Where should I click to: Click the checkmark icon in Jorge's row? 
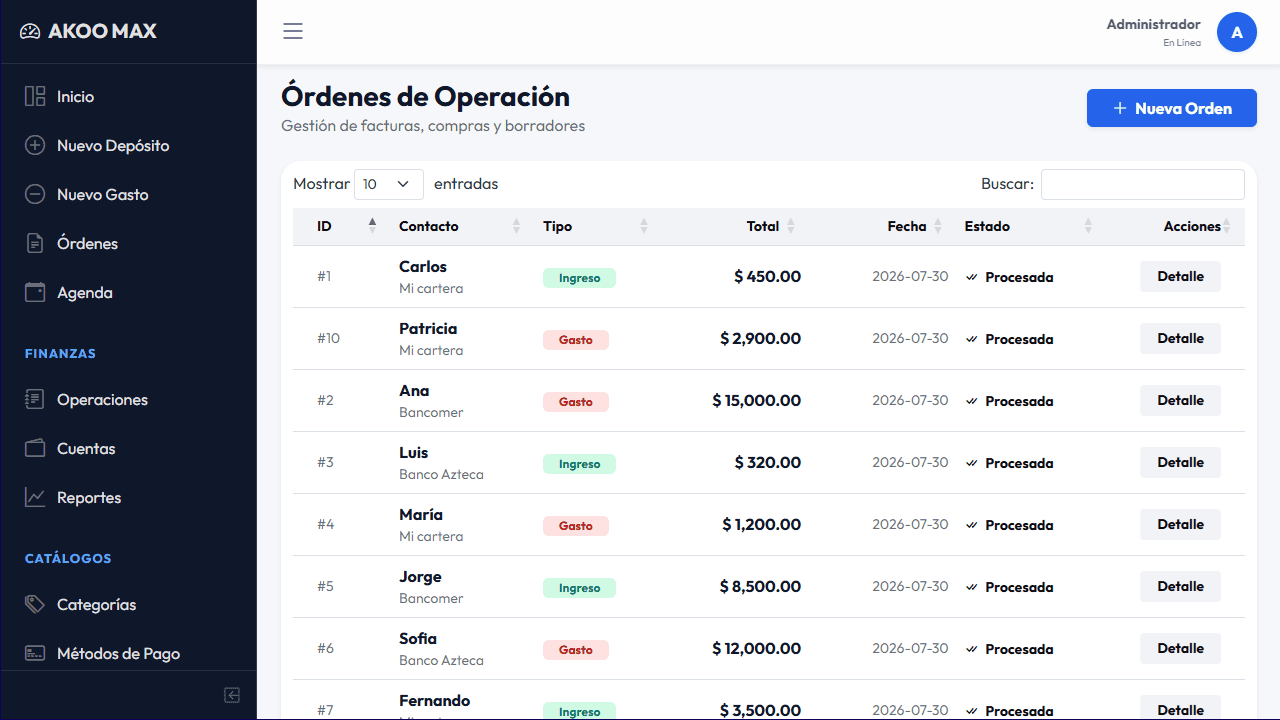[x=971, y=587]
